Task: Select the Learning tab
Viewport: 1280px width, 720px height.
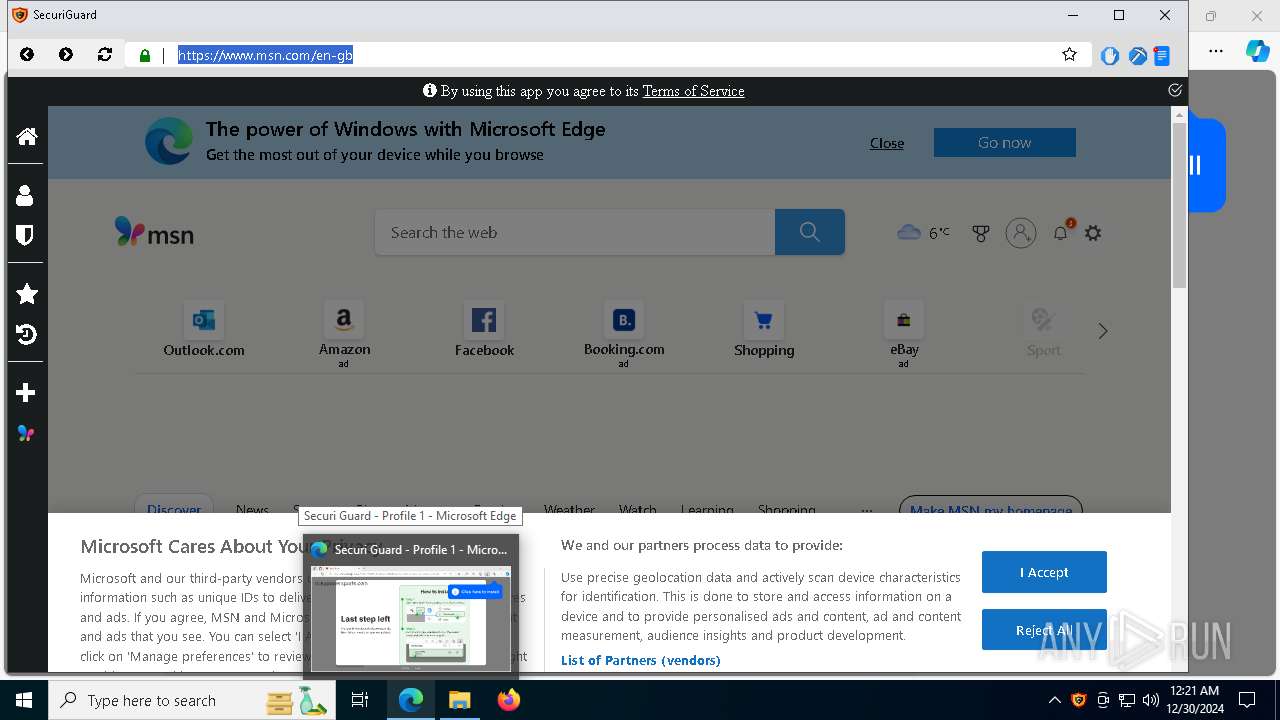Action: click(x=707, y=509)
